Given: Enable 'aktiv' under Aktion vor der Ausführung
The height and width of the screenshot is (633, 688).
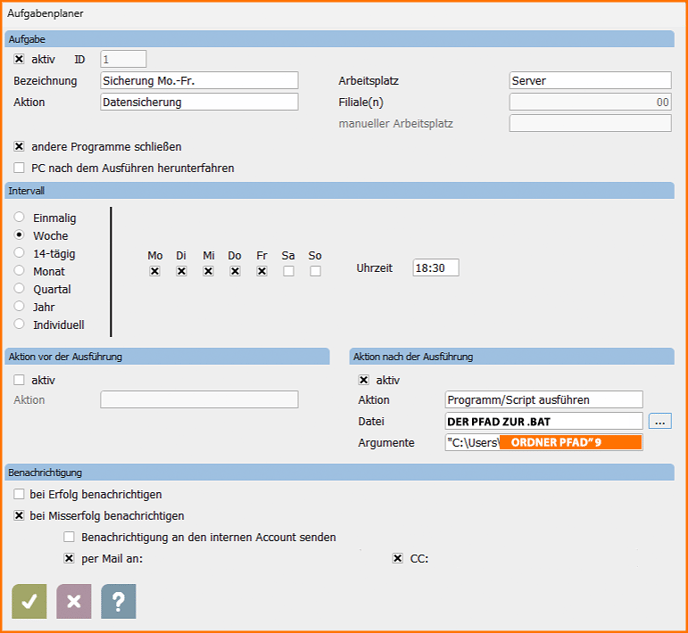Looking at the screenshot, I should click(x=19, y=380).
